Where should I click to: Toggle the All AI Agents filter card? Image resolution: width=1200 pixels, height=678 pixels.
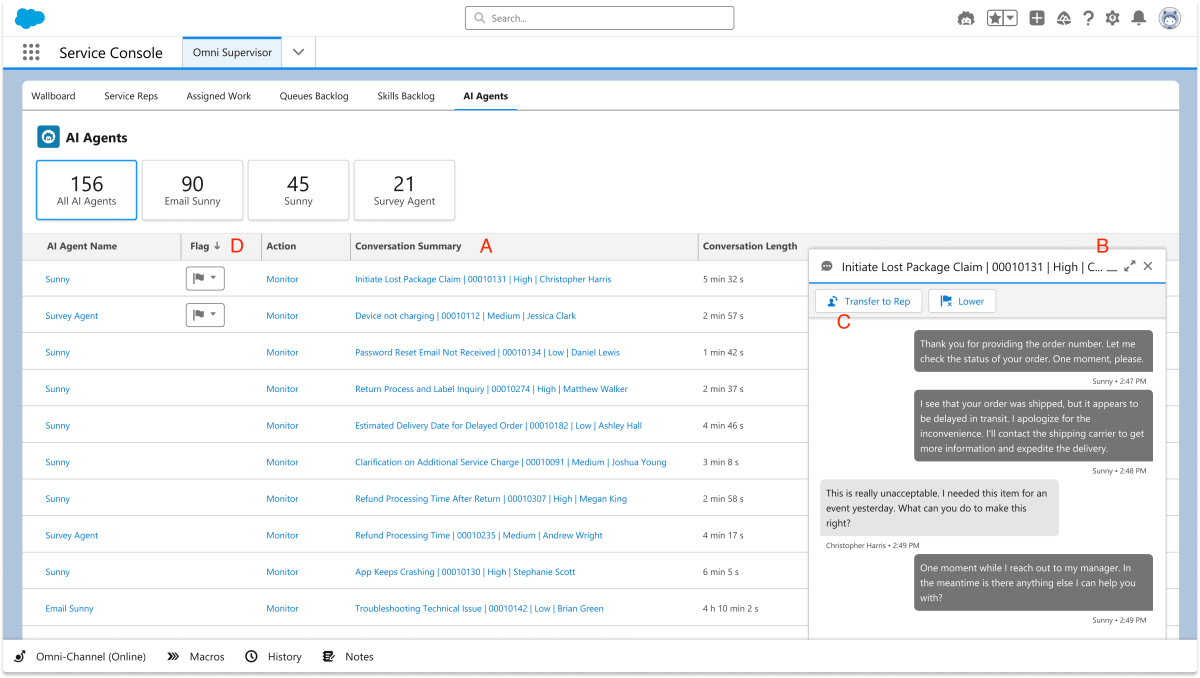86,190
